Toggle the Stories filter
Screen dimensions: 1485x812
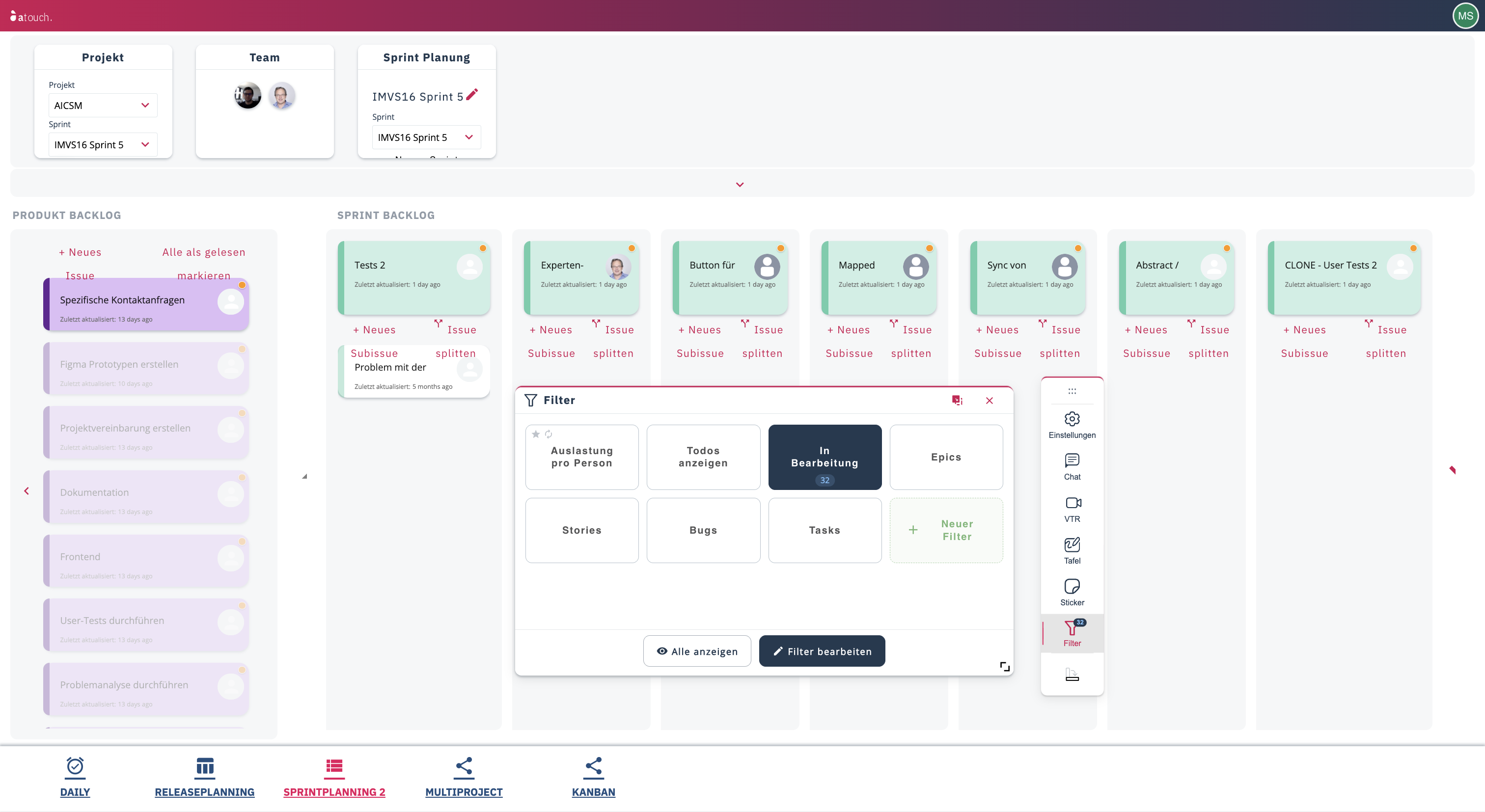pos(581,530)
